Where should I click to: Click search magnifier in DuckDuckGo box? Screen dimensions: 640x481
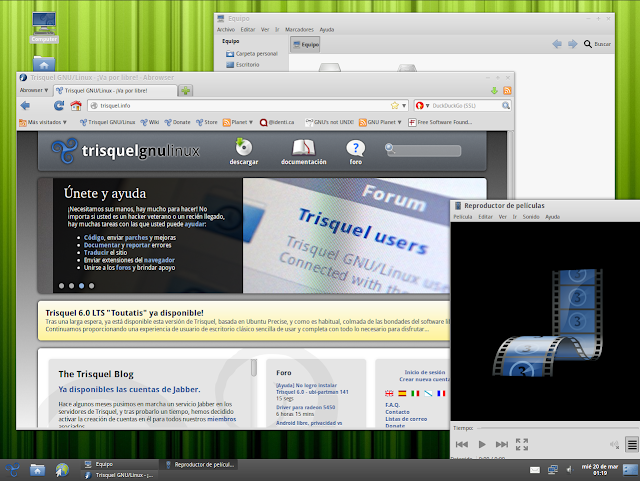click(506, 106)
